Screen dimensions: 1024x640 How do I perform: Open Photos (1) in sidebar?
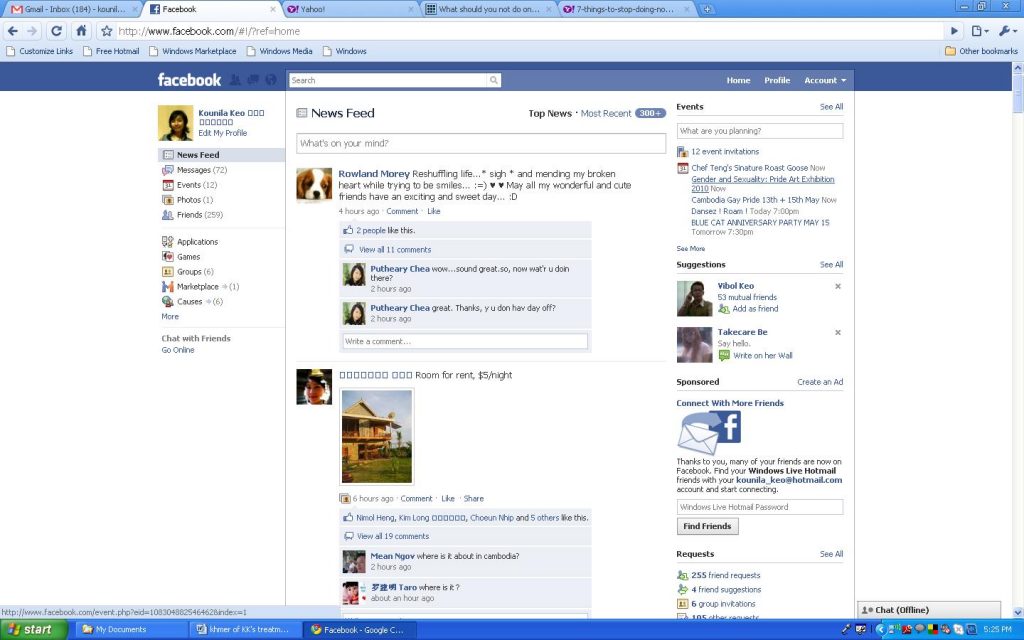tap(194, 200)
